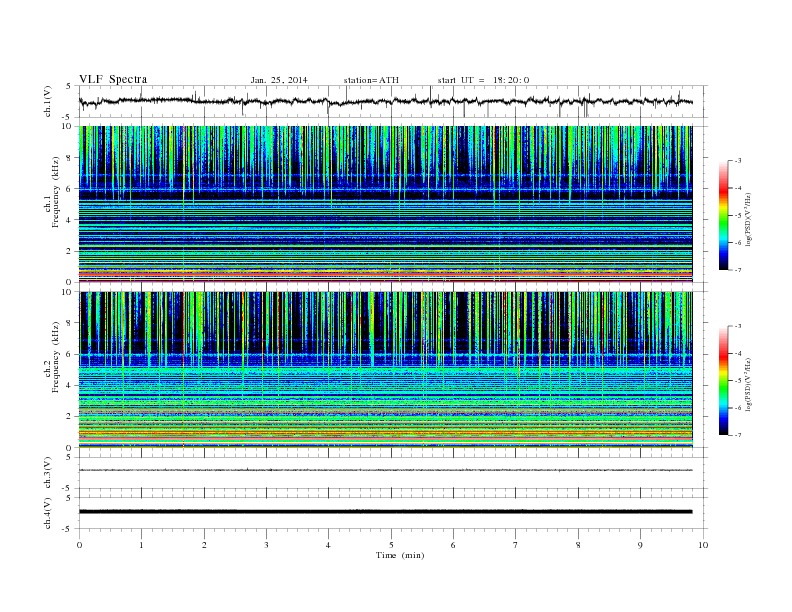Select the date text "Jan. 25, 2014"
Viewport: 792px width, 612px height.
tap(279, 80)
